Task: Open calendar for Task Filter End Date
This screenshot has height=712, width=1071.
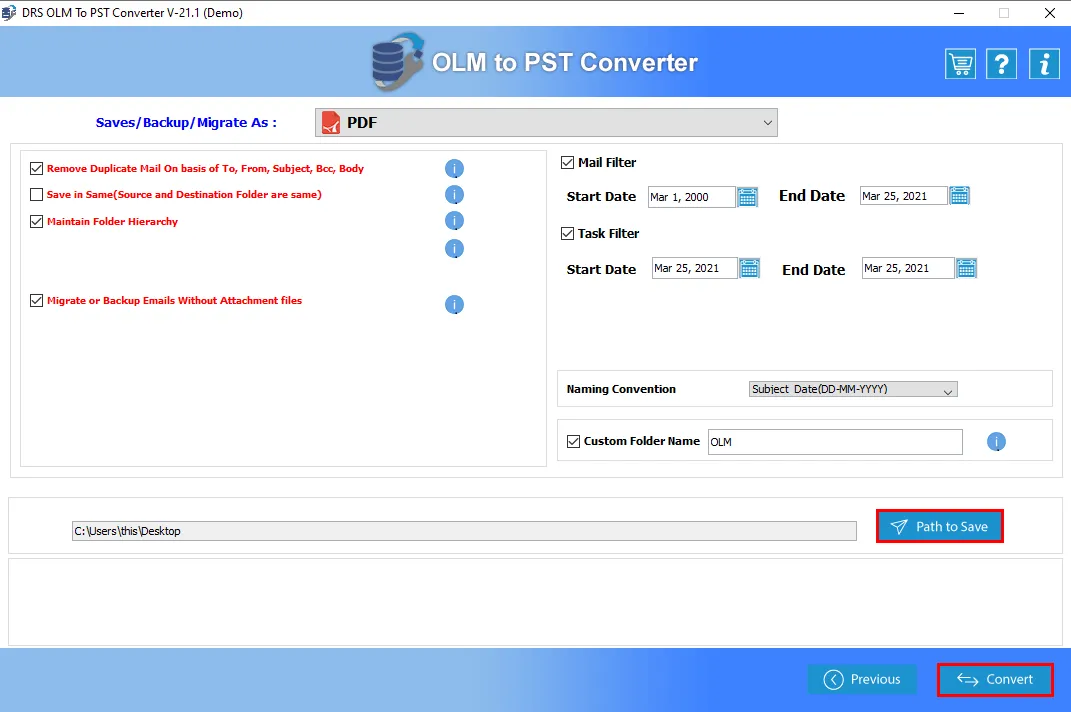Action: pos(966,268)
